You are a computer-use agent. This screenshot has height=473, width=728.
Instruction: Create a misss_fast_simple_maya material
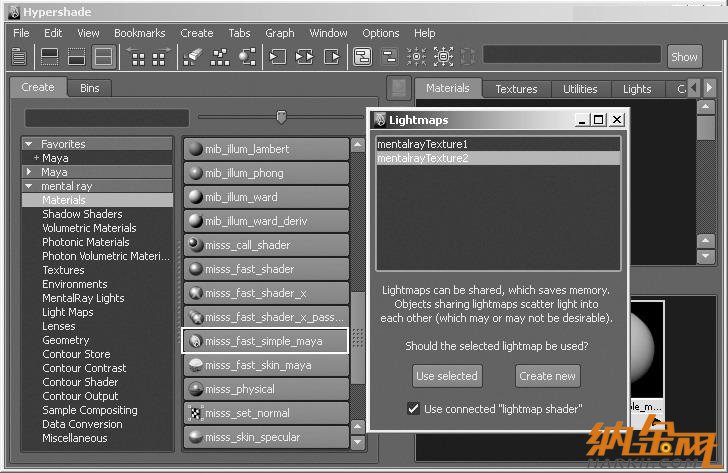click(x=265, y=341)
